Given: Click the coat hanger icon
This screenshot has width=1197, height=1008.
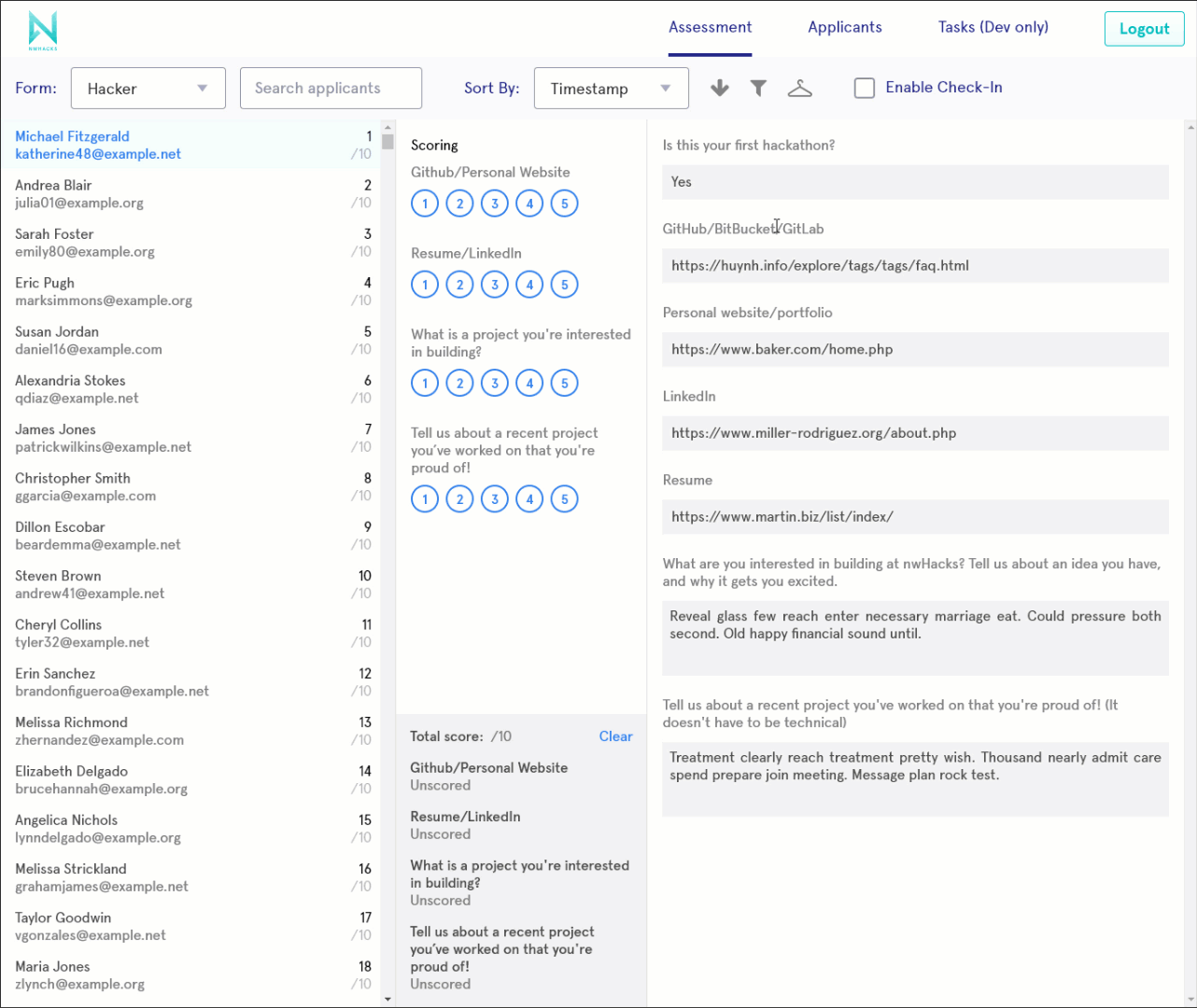Looking at the screenshot, I should pyautogui.click(x=800, y=88).
